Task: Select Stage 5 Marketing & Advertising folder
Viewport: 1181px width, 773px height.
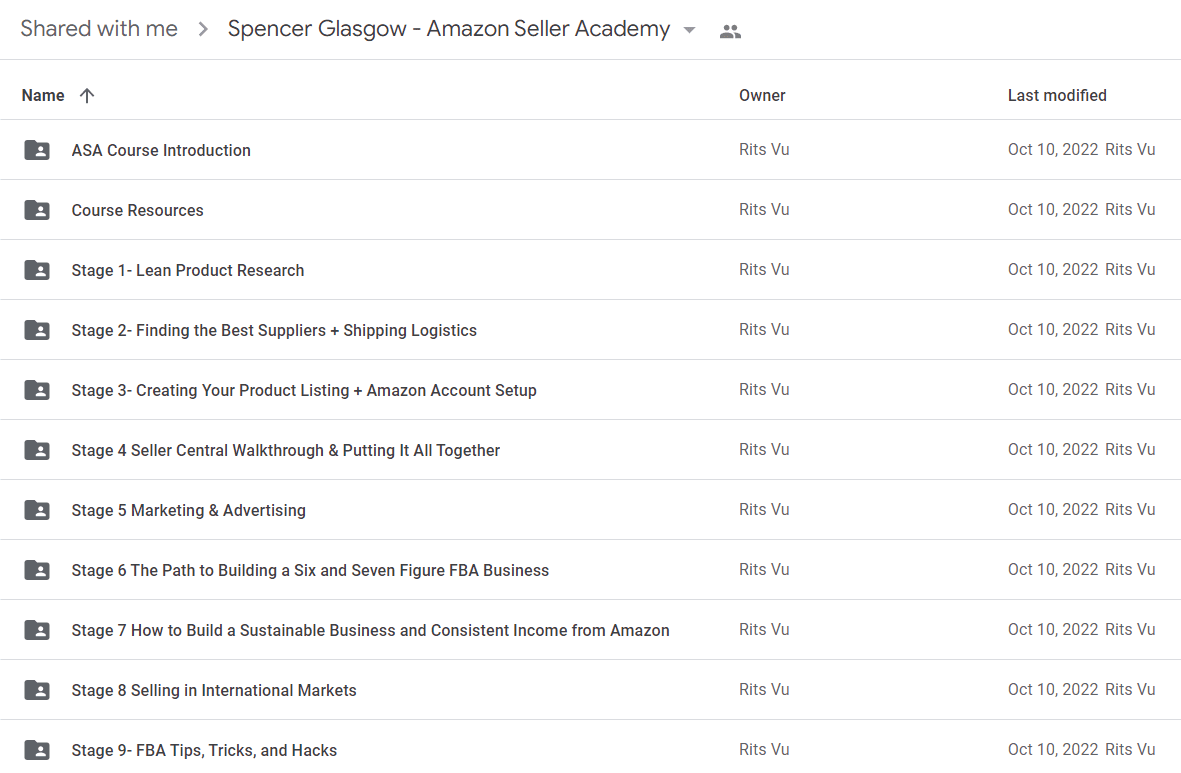Action: click(x=188, y=510)
